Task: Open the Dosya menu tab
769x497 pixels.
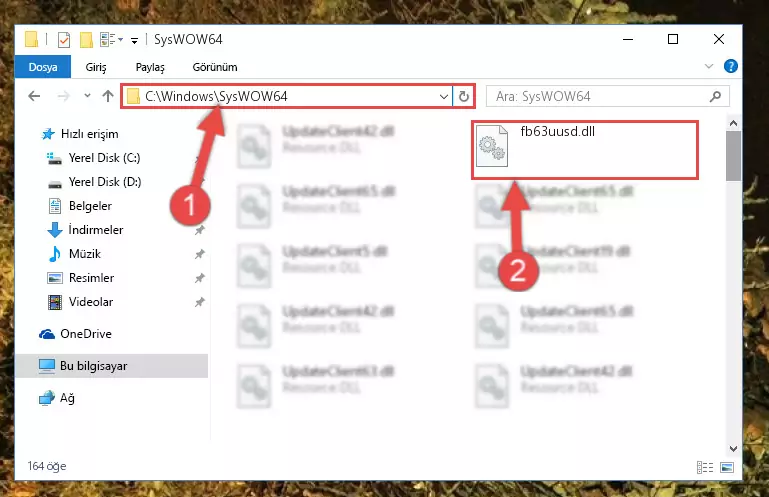Action: [43, 67]
